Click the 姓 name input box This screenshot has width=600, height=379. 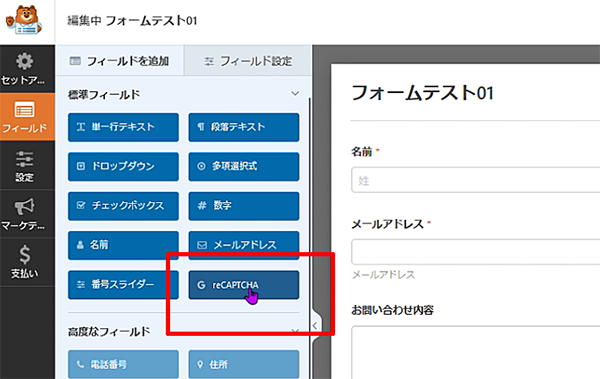476,180
